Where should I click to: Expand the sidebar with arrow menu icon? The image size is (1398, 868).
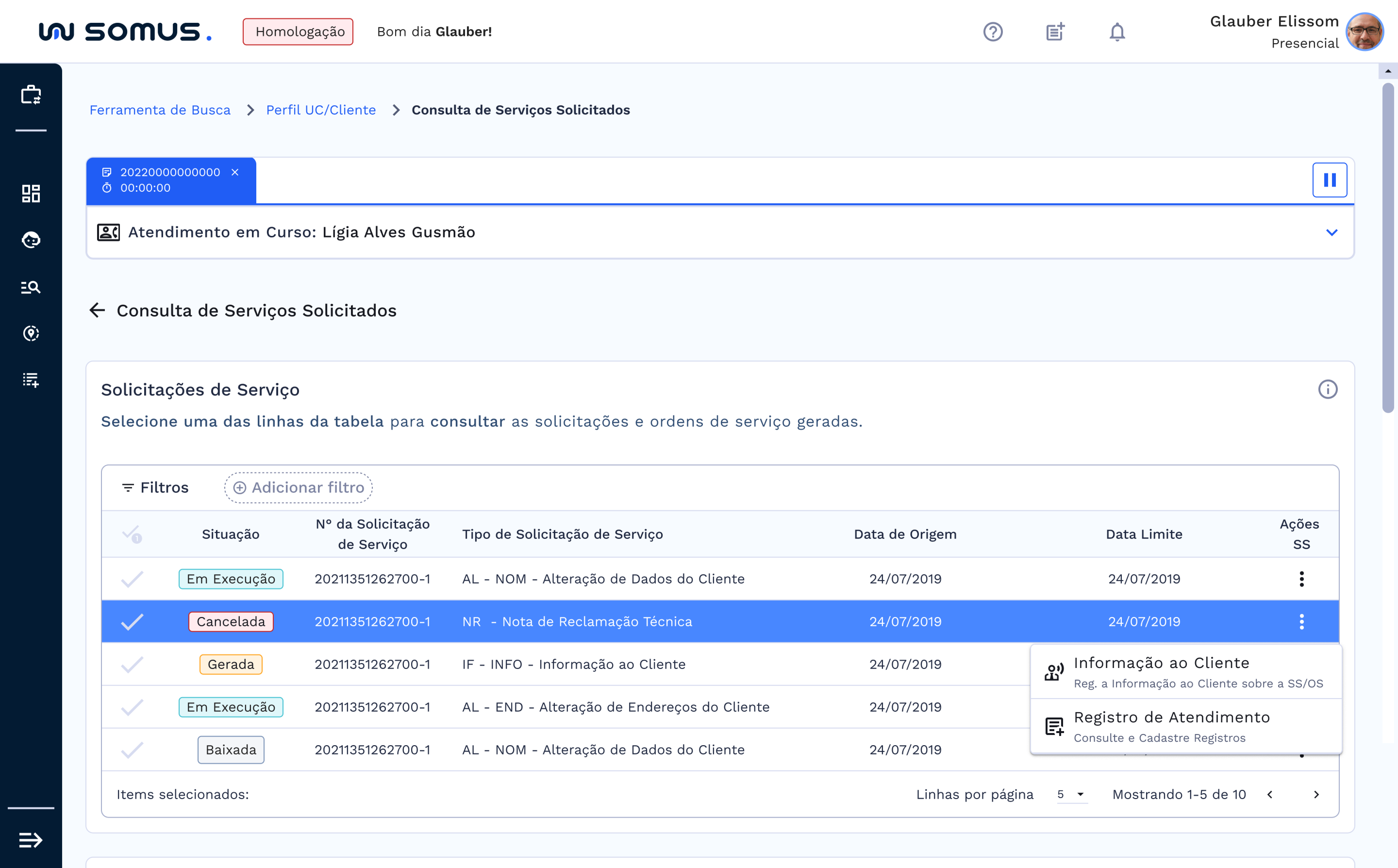tap(31, 840)
